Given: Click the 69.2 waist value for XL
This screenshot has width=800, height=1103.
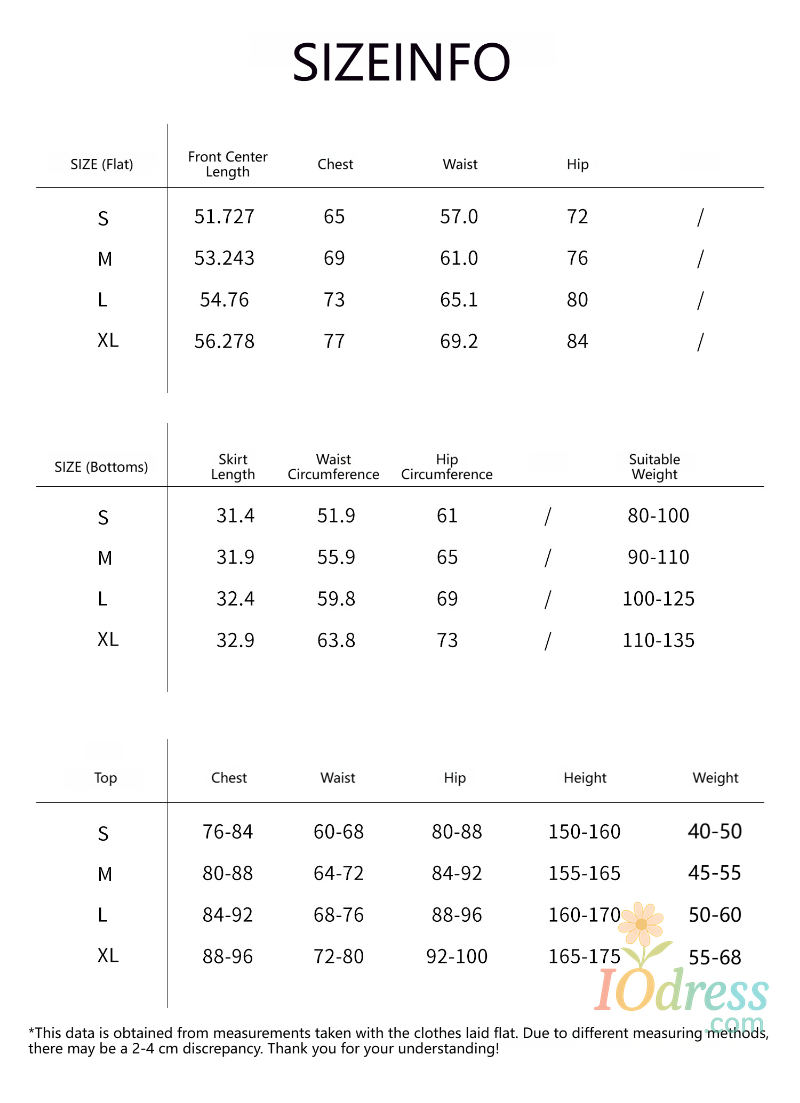Looking at the screenshot, I should (x=459, y=341).
